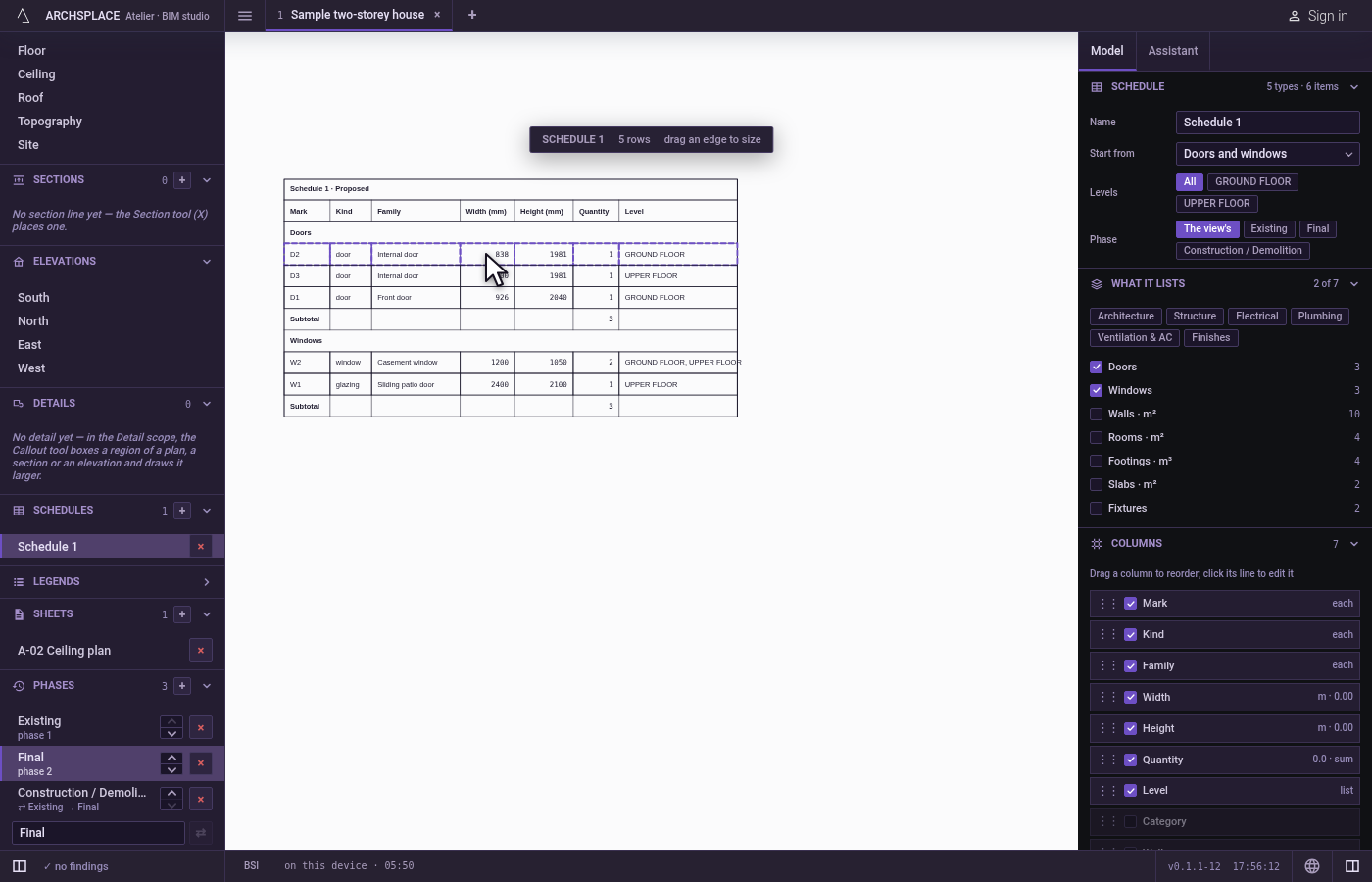This screenshot has height=882, width=1372.
Task: Collapse the SCHEDULE panel section
Action: pos(1354,87)
